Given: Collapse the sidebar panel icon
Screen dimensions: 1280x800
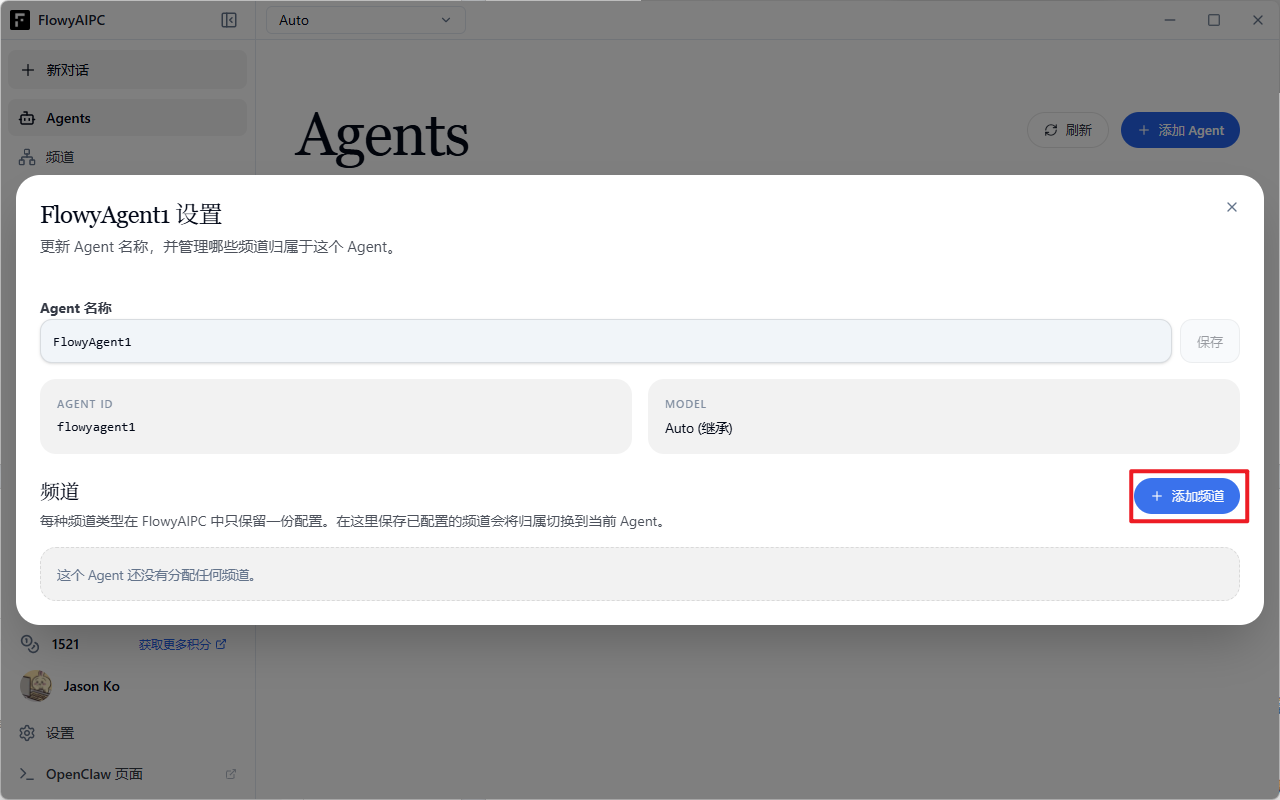Looking at the screenshot, I should tap(229, 20).
